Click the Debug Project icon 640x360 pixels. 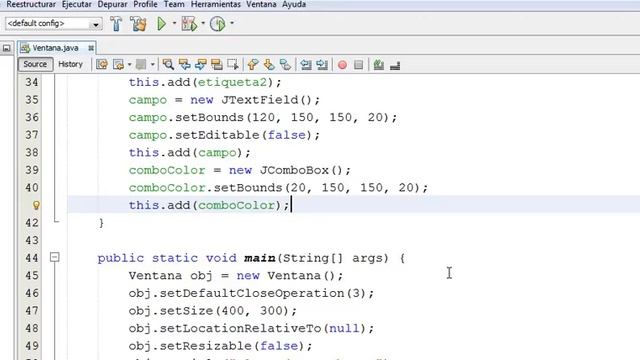(189, 24)
